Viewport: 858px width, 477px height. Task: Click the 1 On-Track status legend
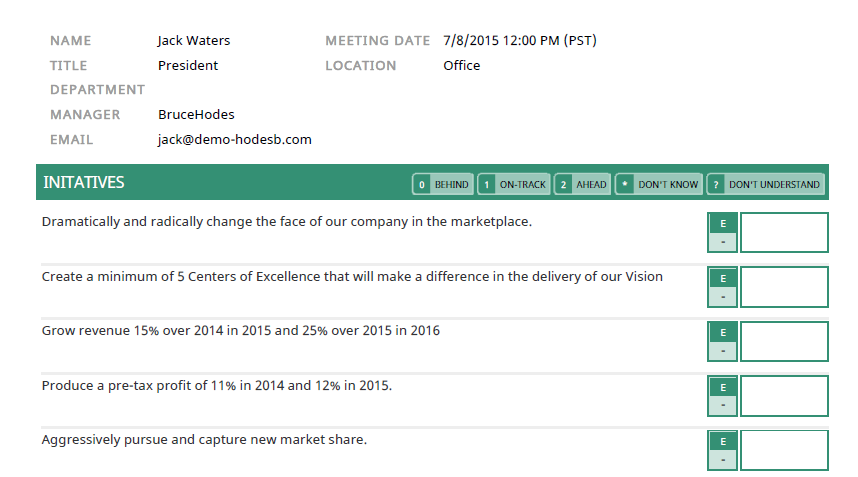pos(513,185)
